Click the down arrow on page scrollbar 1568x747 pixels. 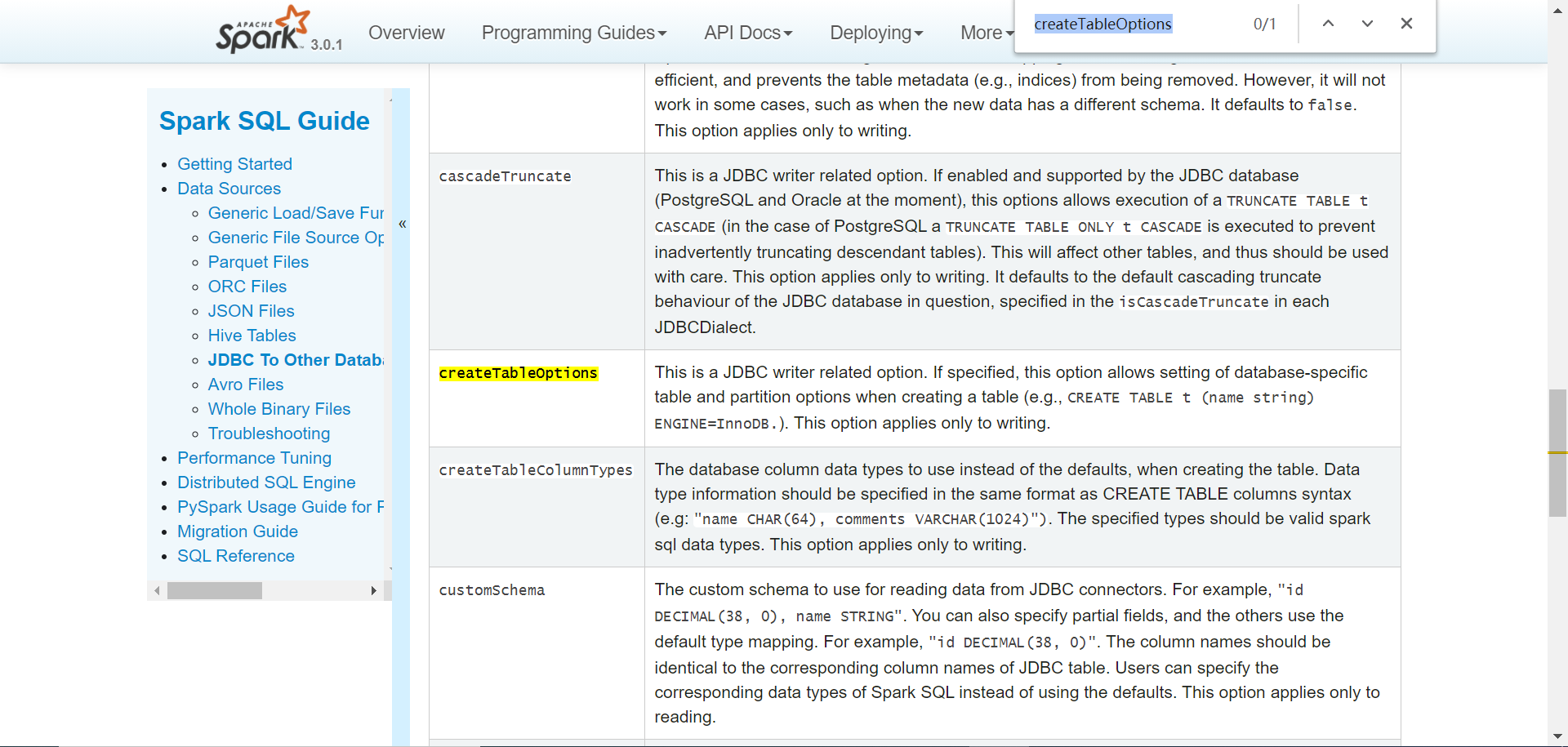click(x=1558, y=737)
